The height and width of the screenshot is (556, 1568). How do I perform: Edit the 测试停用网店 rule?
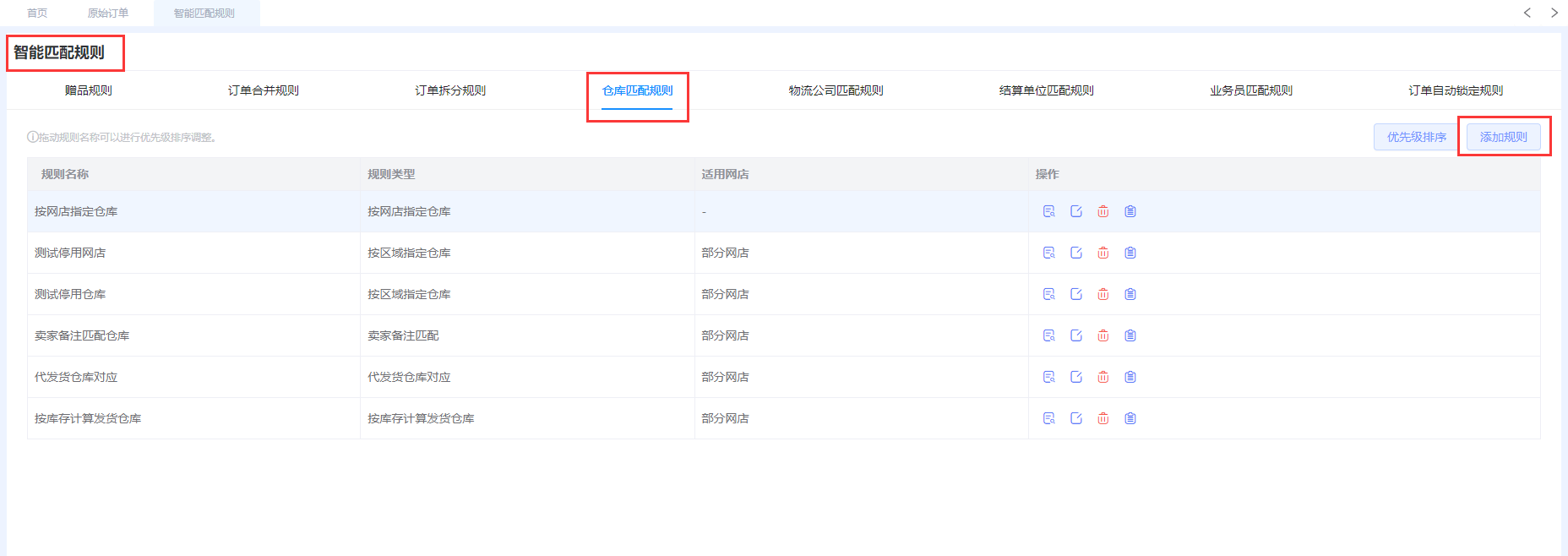point(1076,253)
